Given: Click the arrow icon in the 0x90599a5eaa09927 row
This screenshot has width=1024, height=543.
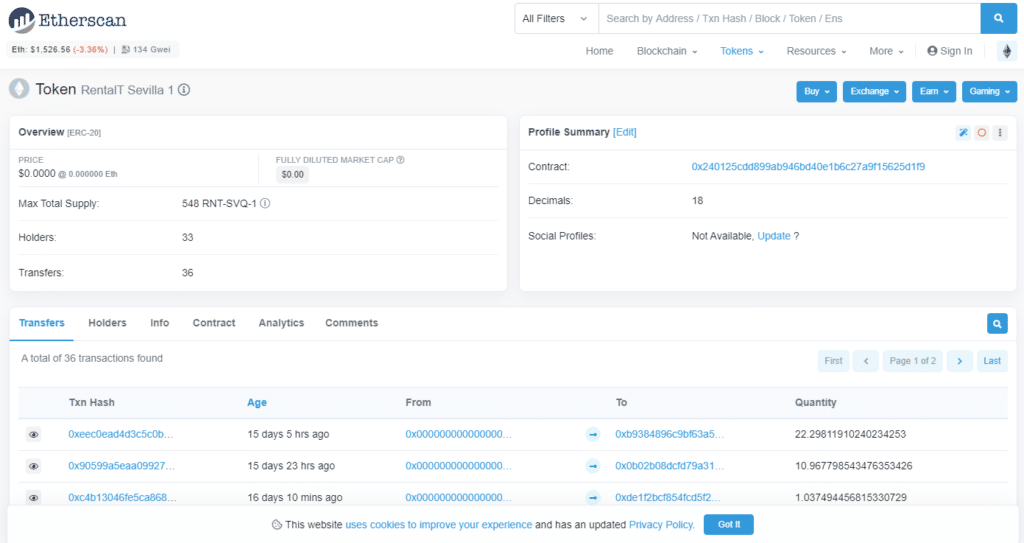Looking at the screenshot, I should [x=592, y=466].
